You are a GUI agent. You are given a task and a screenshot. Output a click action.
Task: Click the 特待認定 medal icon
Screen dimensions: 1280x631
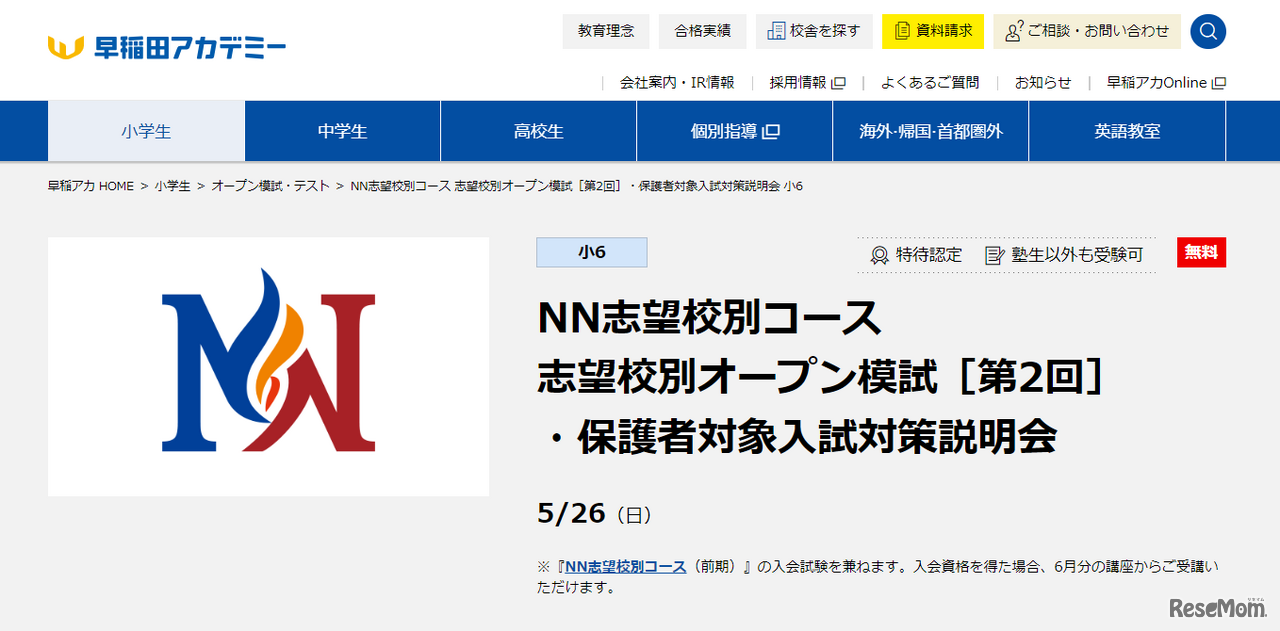879,255
